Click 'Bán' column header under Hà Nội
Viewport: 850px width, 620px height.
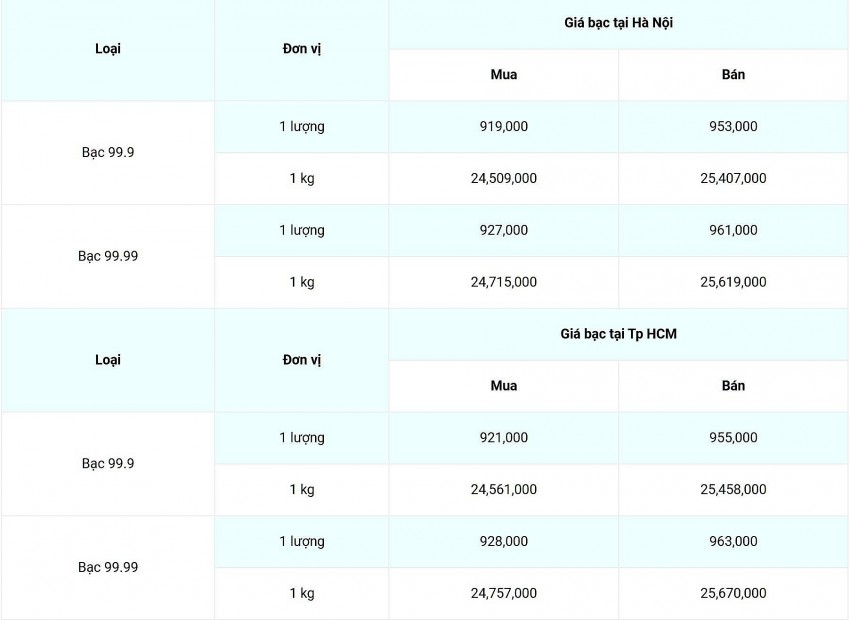coord(733,74)
